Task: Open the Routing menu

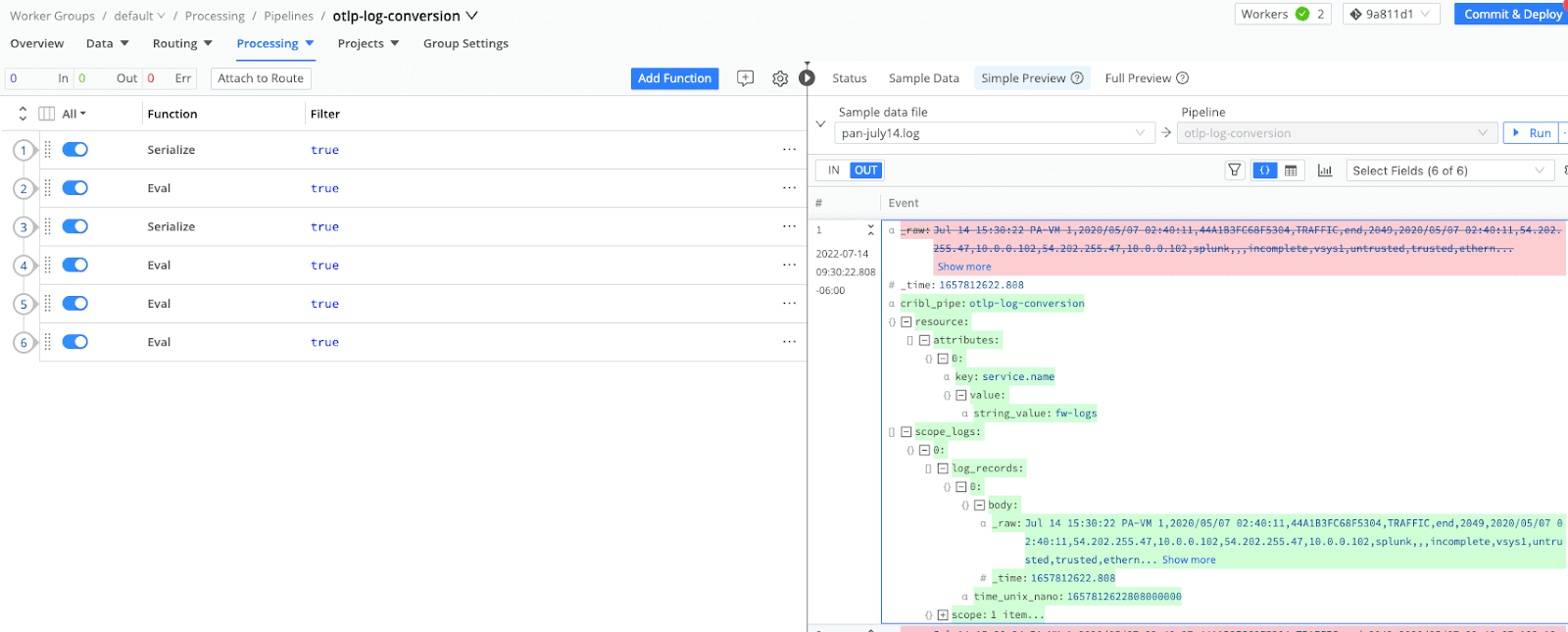Action: [181, 44]
